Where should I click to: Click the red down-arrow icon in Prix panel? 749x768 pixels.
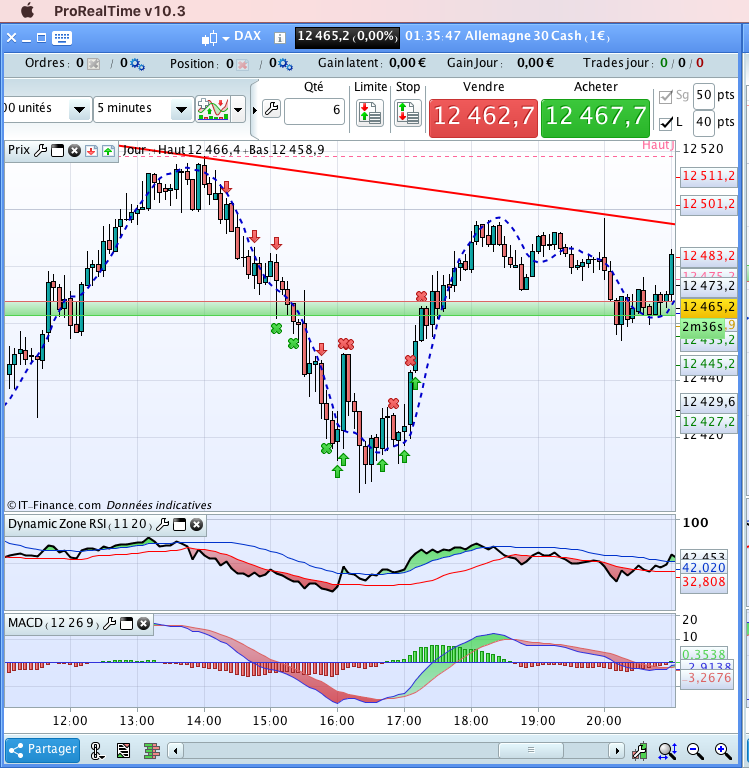click(x=91, y=151)
